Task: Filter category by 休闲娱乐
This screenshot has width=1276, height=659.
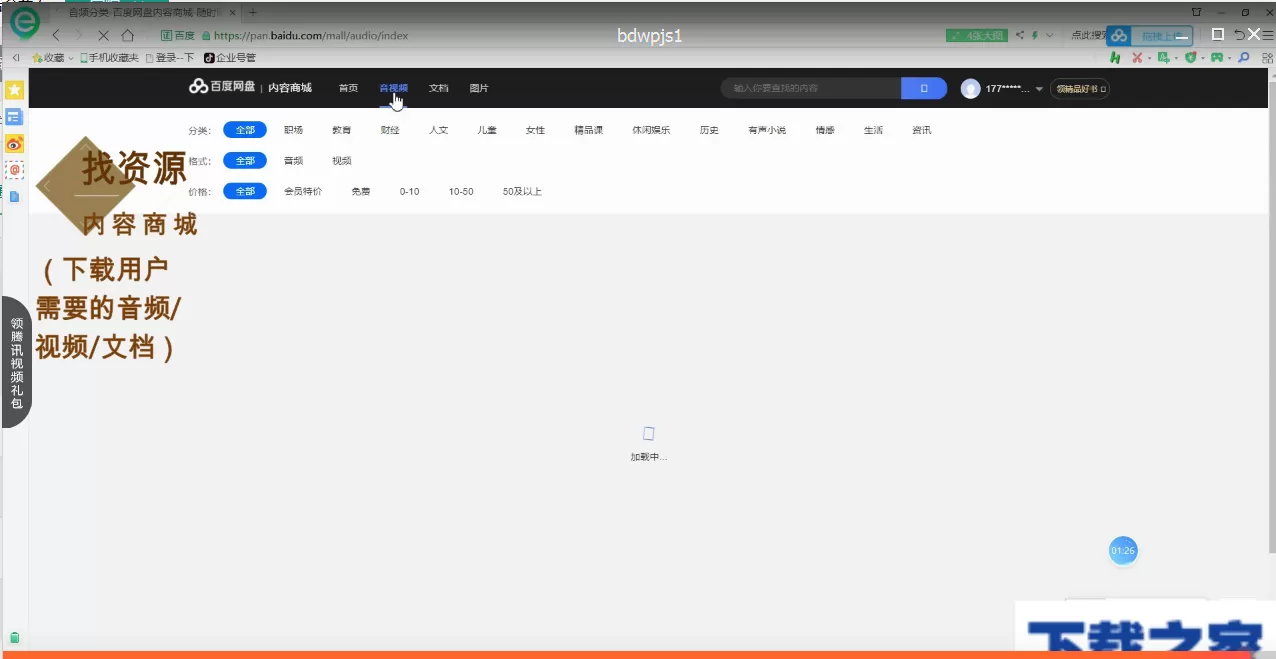Action: point(651,130)
